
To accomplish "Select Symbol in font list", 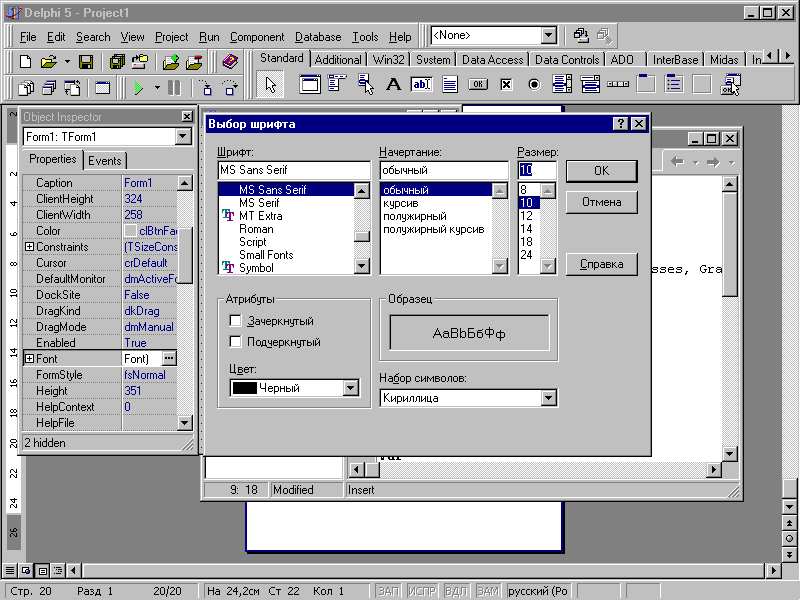I will tap(256, 268).
